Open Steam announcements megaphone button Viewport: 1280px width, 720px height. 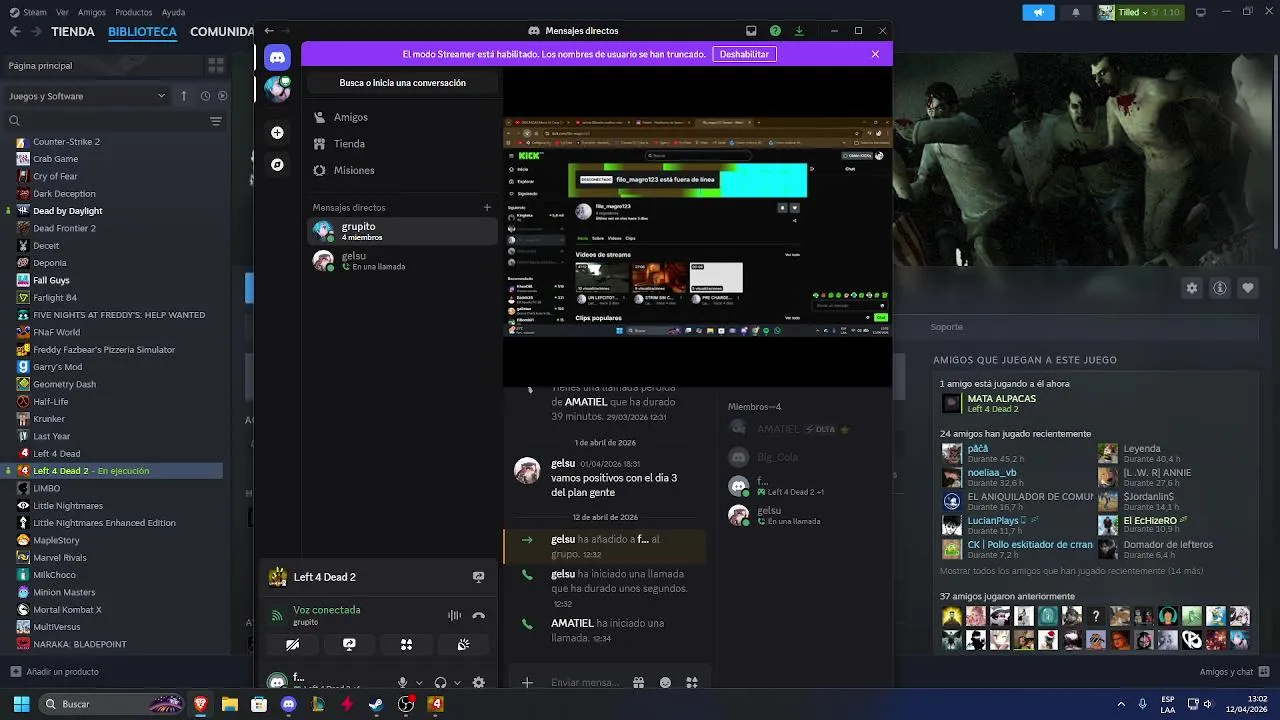1038,12
